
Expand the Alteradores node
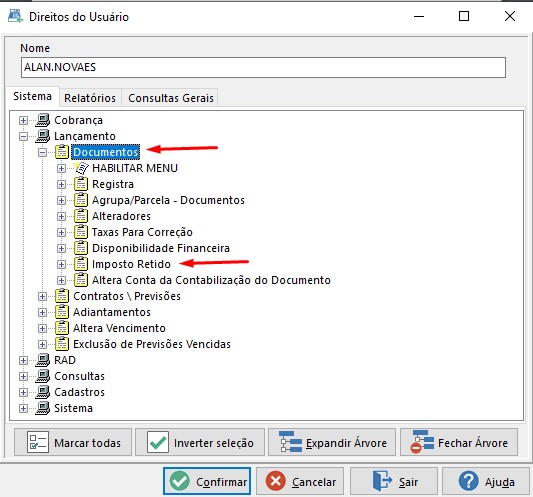click(62, 216)
